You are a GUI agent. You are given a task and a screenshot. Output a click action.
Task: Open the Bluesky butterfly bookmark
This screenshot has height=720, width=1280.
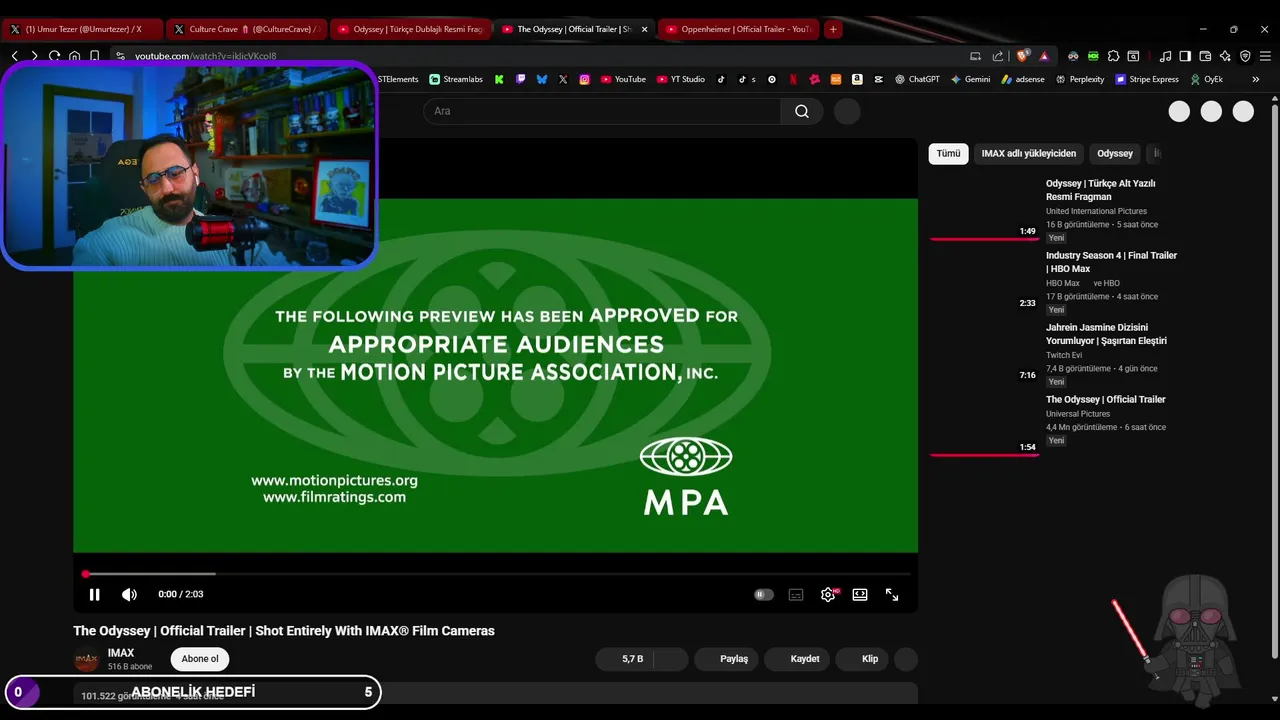[542, 79]
